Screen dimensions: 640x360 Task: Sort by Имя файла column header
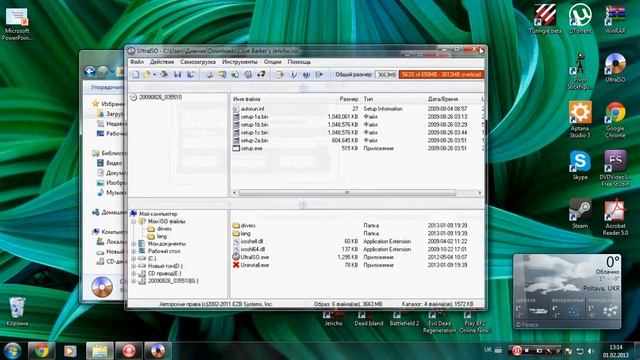[x=247, y=99]
